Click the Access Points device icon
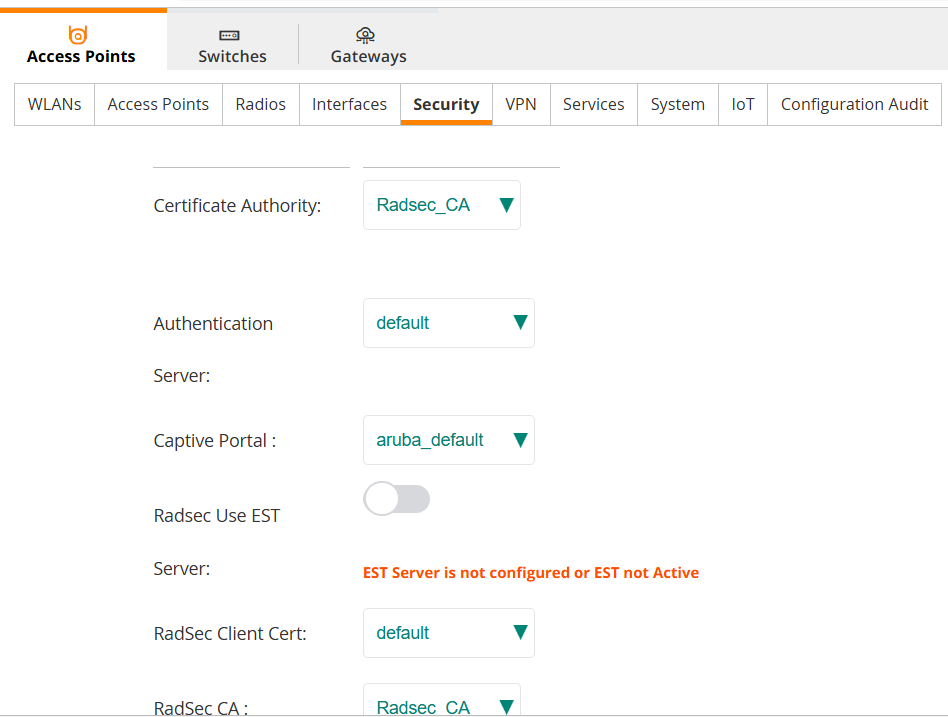This screenshot has height=717, width=948. click(x=78, y=34)
